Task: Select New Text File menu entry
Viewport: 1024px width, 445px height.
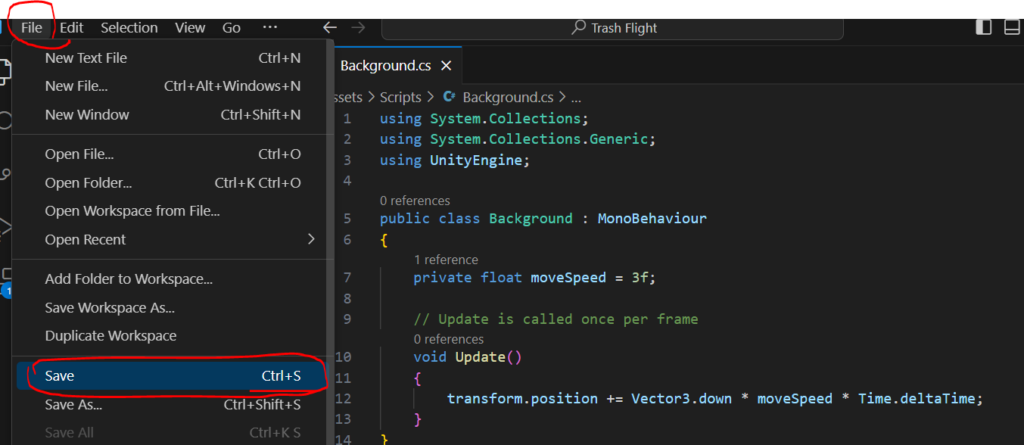Action: pyautogui.click(x=86, y=58)
